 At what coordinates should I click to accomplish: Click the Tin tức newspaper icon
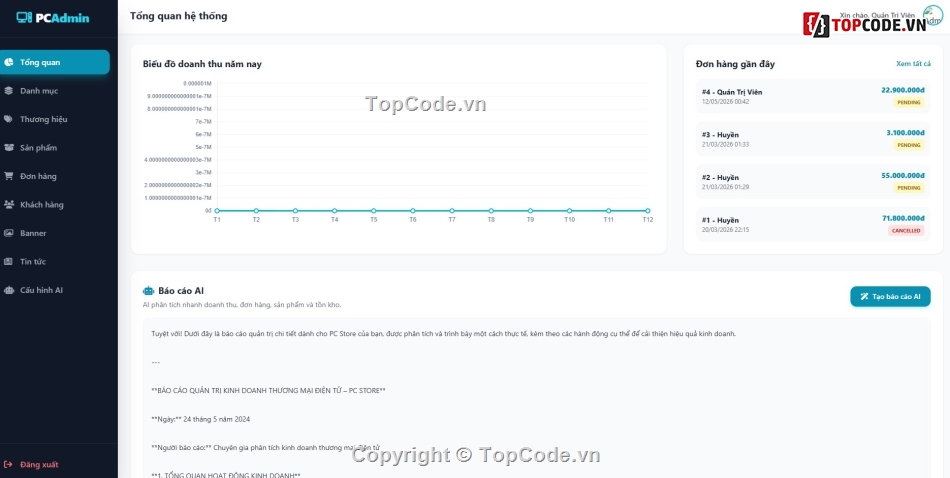pyautogui.click(x=8, y=261)
